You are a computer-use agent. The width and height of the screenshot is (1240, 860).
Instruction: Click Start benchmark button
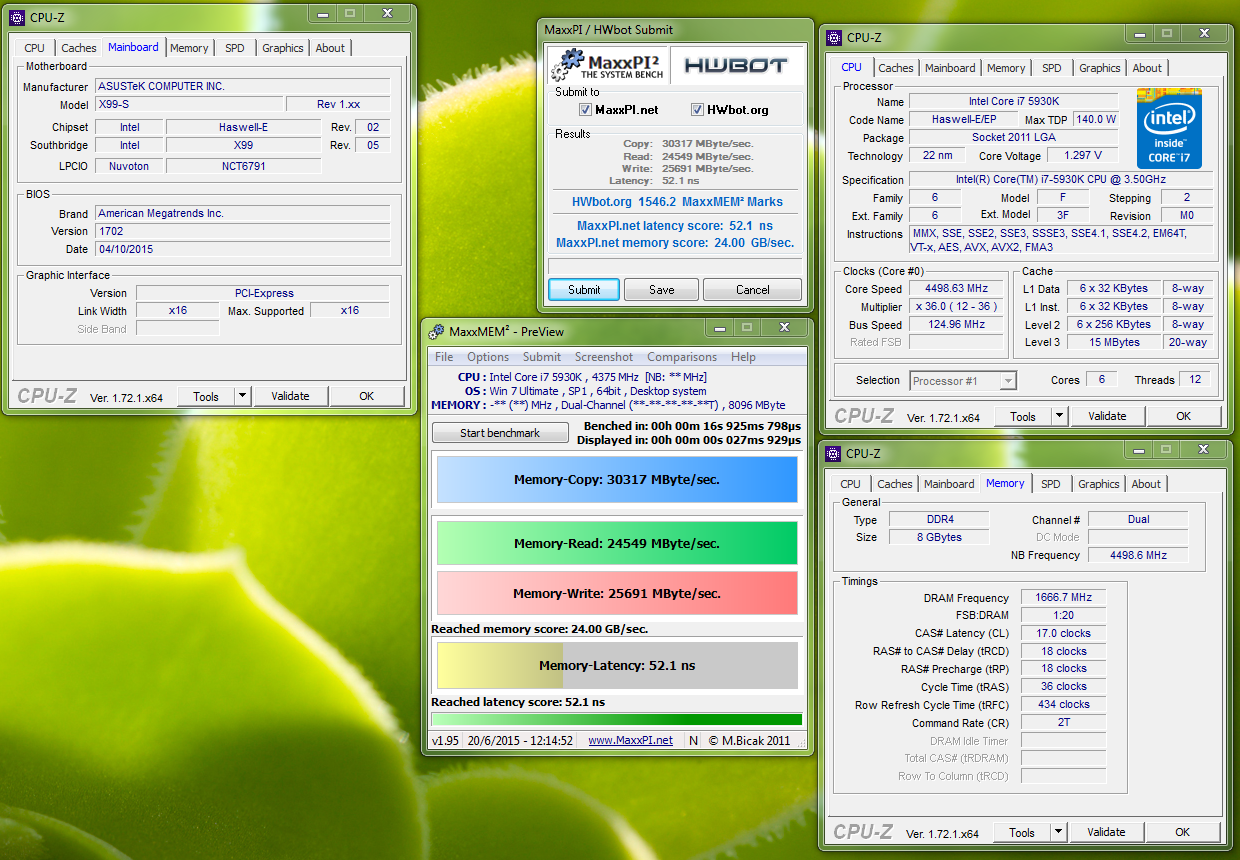coord(500,433)
